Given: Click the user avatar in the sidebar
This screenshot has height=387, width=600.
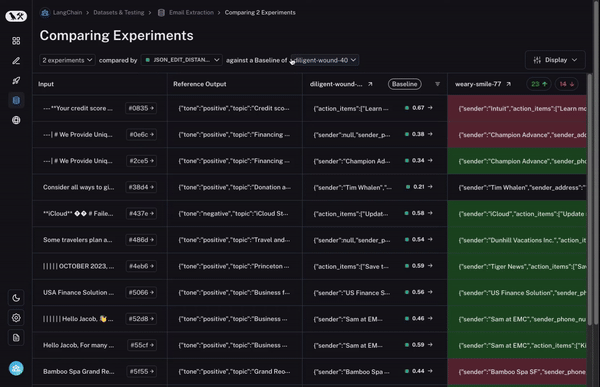Looking at the screenshot, I should 16,368.
